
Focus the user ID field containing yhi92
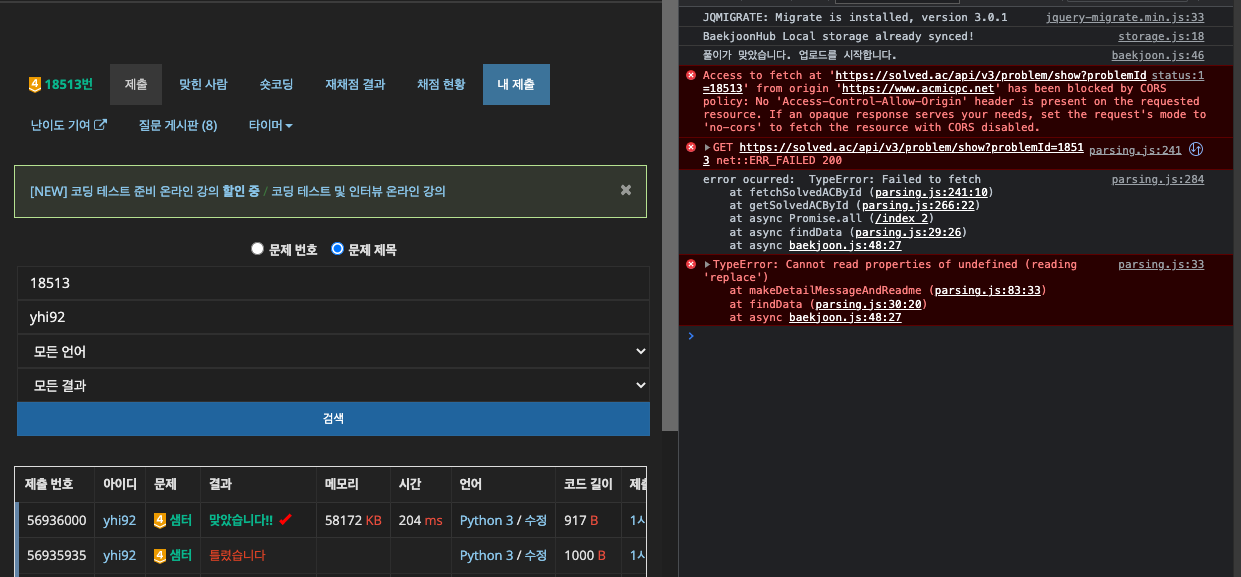pos(333,317)
